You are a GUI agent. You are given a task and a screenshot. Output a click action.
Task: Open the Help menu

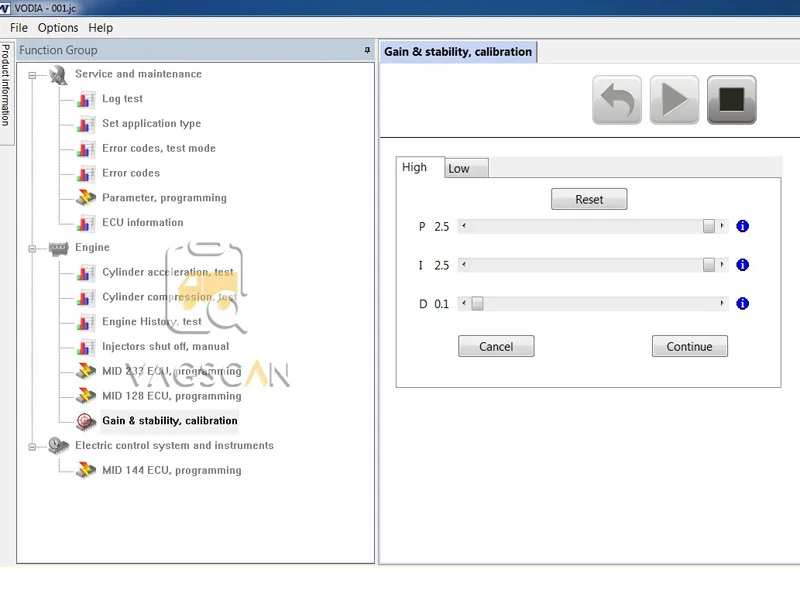[101, 28]
